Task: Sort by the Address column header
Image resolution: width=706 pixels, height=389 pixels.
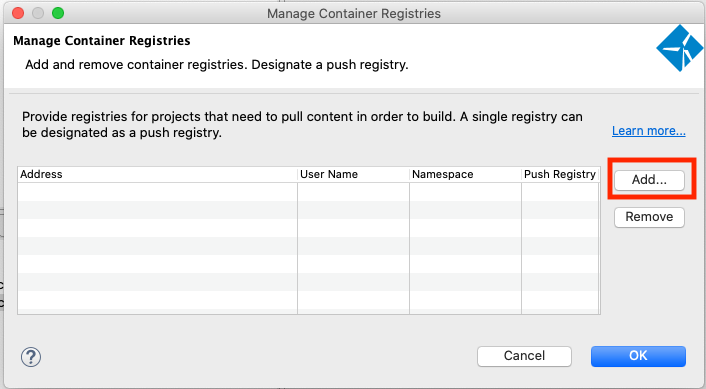Action: tap(157, 174)
